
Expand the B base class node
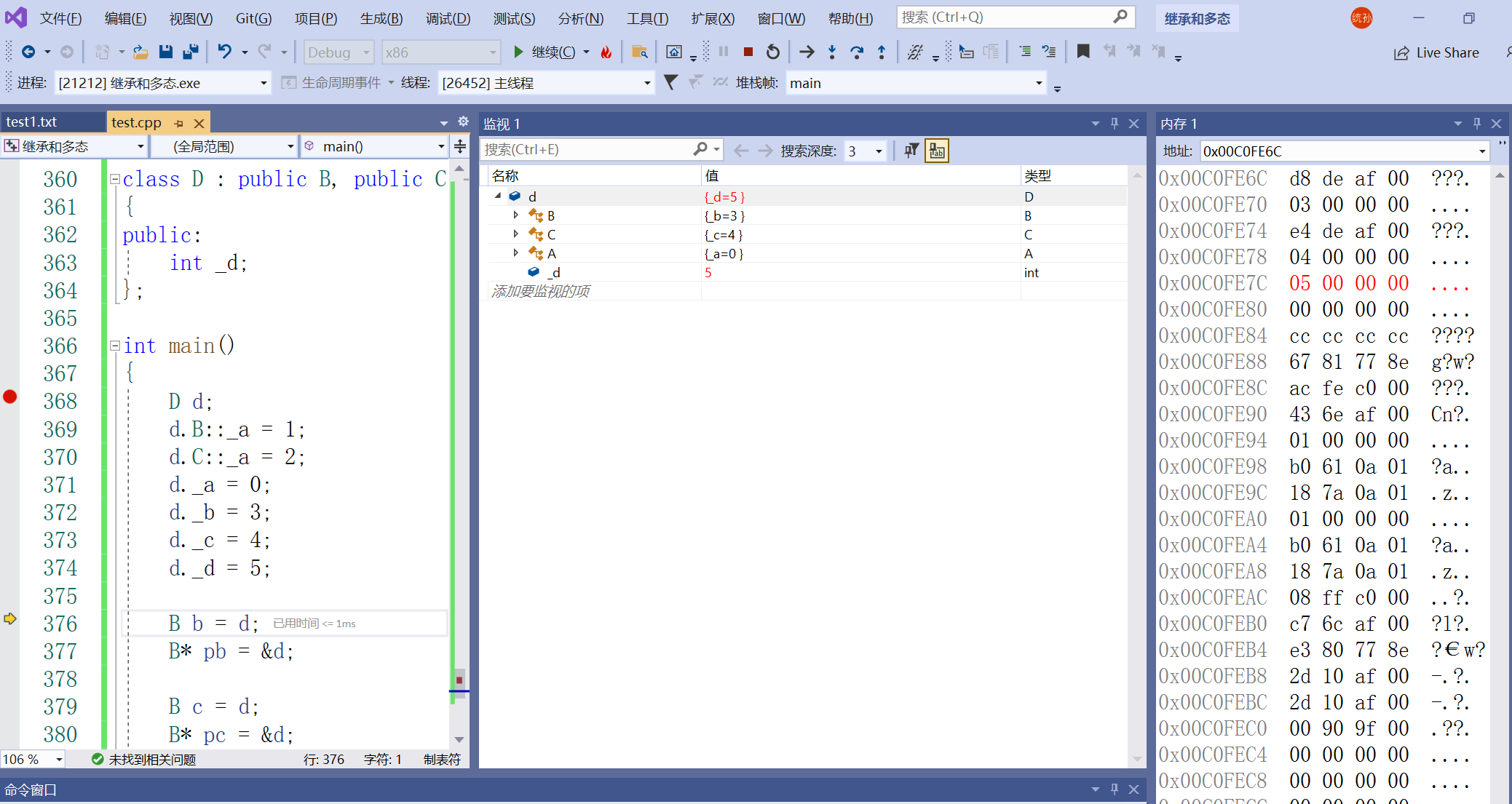[x=515, y=215]
